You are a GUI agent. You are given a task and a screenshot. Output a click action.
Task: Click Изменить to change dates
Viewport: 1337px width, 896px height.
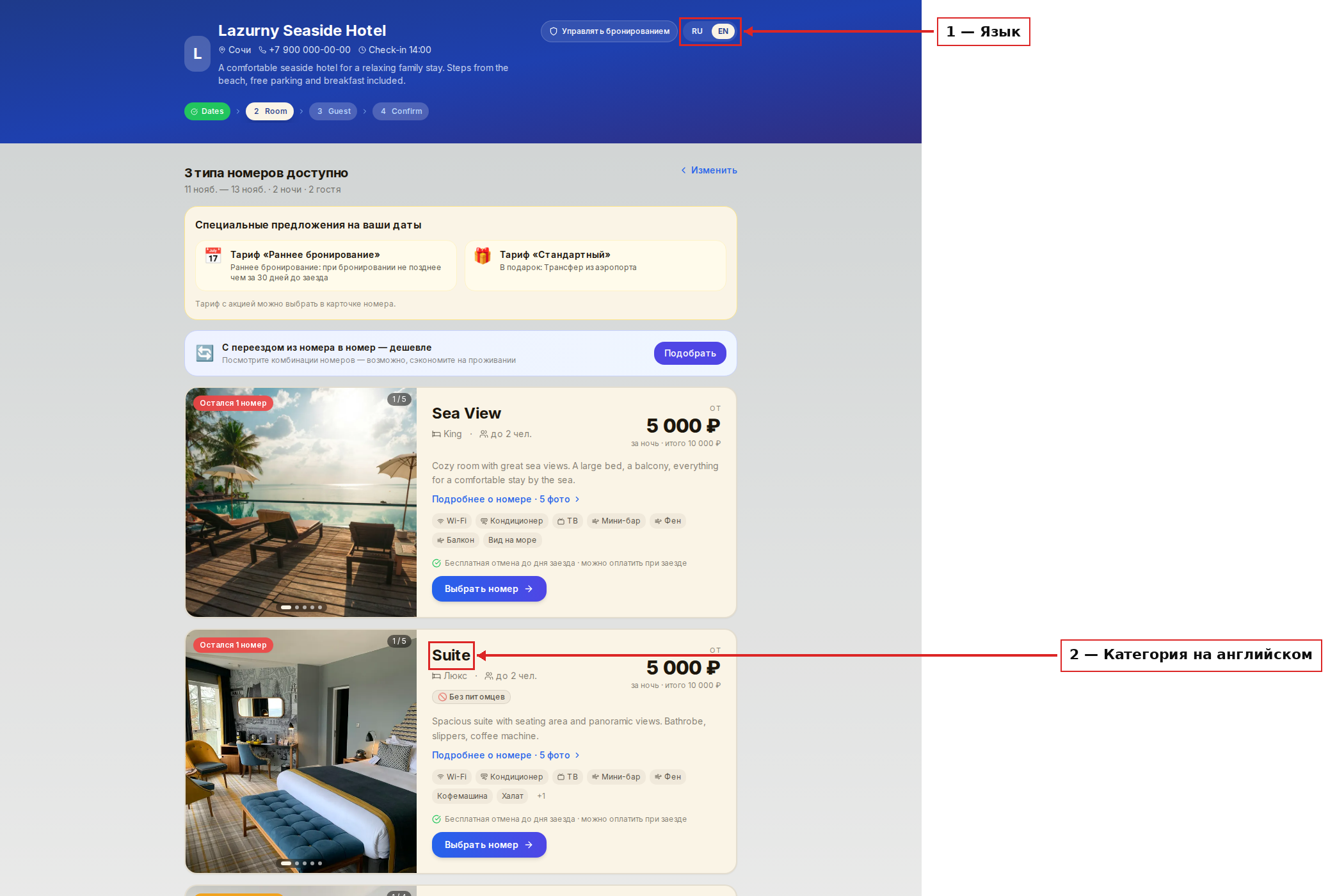coord(709,170)
